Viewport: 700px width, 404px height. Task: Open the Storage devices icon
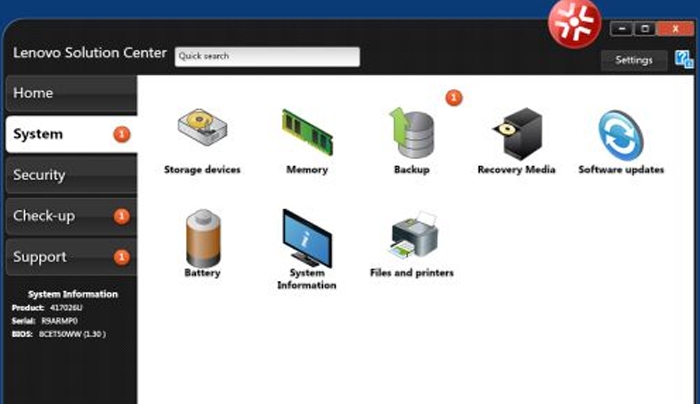click(202, 128)
